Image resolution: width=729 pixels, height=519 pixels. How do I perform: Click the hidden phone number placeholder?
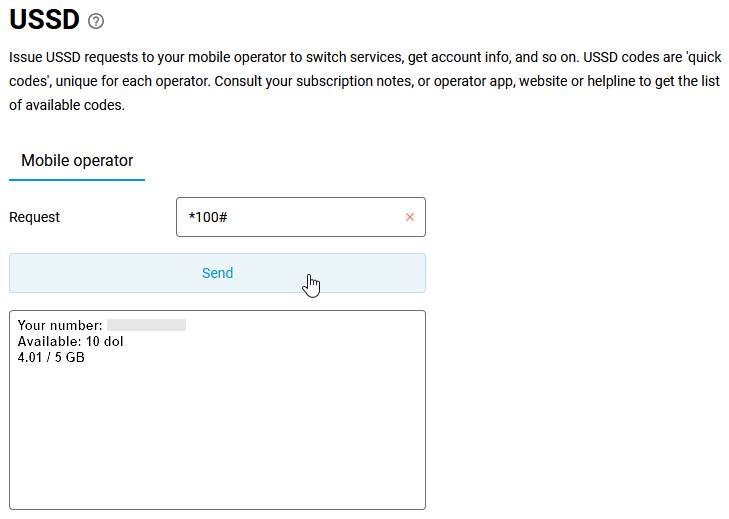(146, 325)
